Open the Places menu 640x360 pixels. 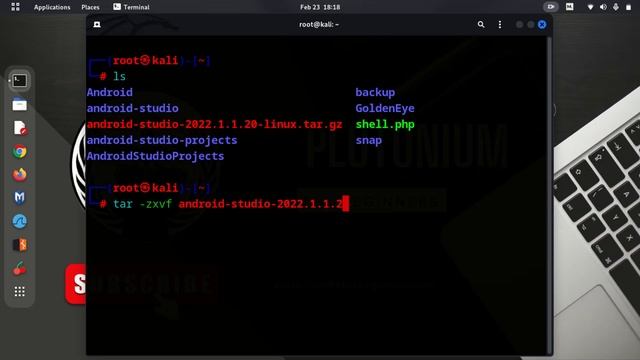click(90, 7)
